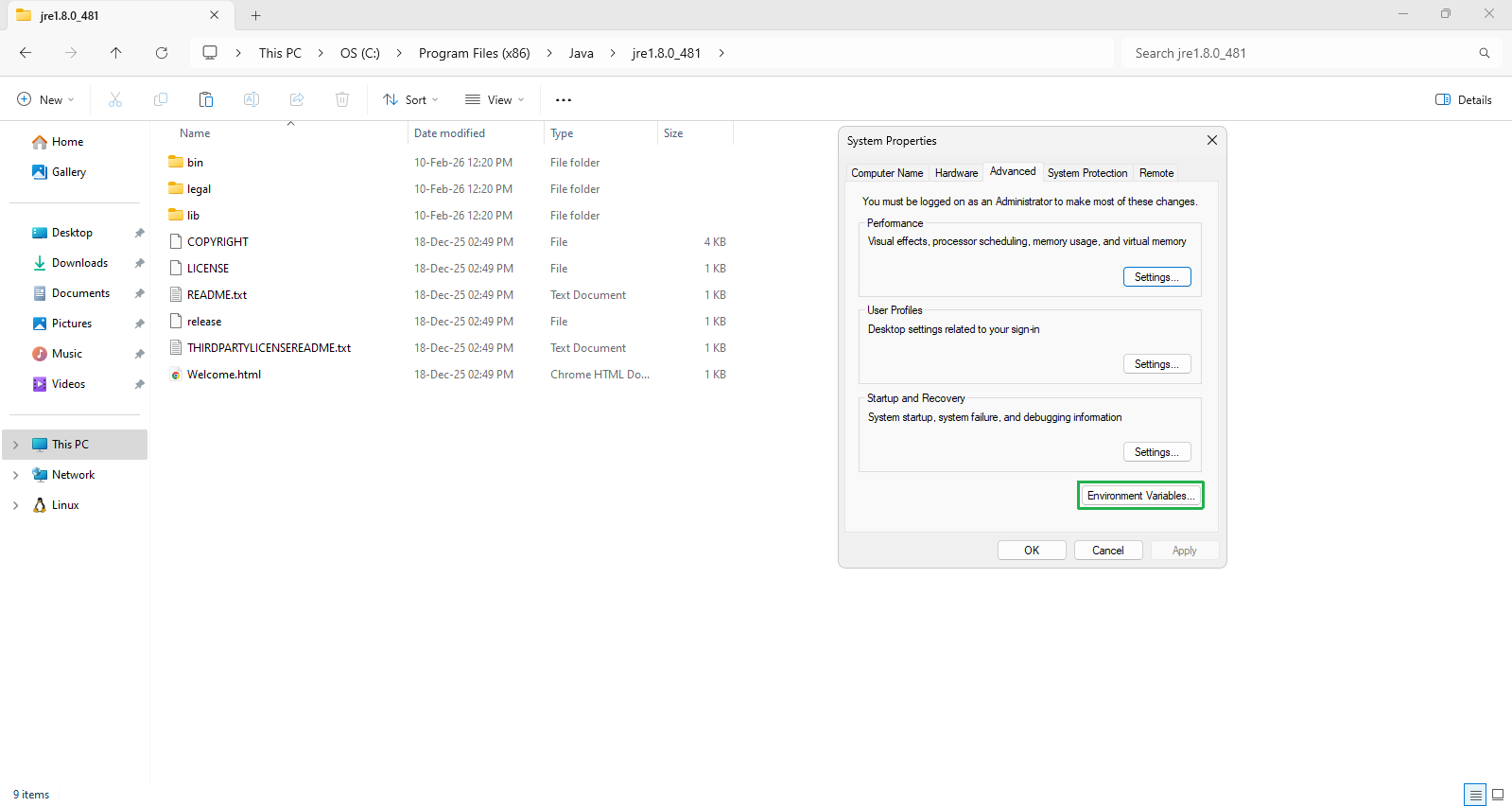Select the THIRDPARTYLICENSEREADME.txt file
This screenshot has width=1512, height=806.
pos(269,348)
